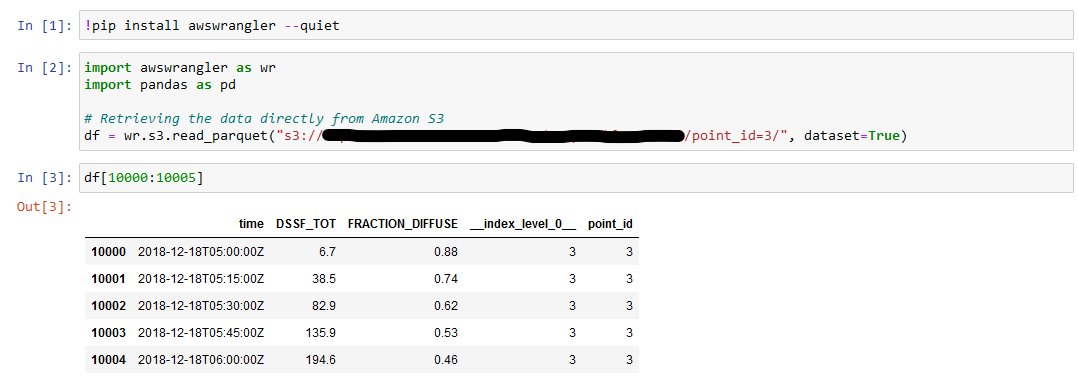1078x379 pixels.
Task: Click the 'Retrieving the data' comment line
Action: tap(264, 118)
